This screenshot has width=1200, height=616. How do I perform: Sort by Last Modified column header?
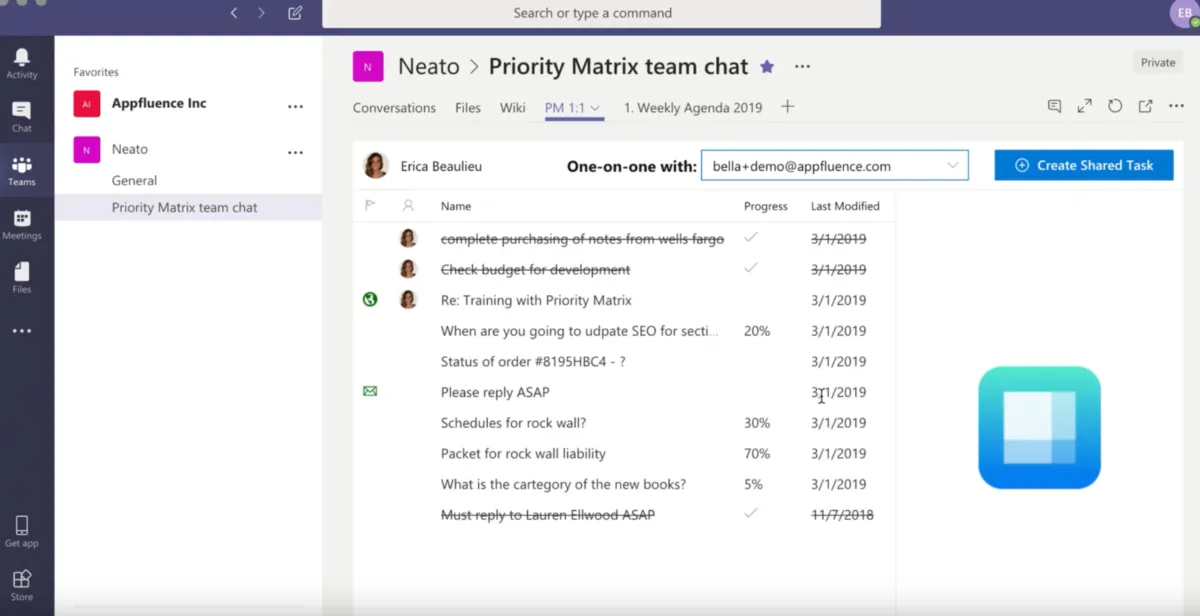(845, 206)
